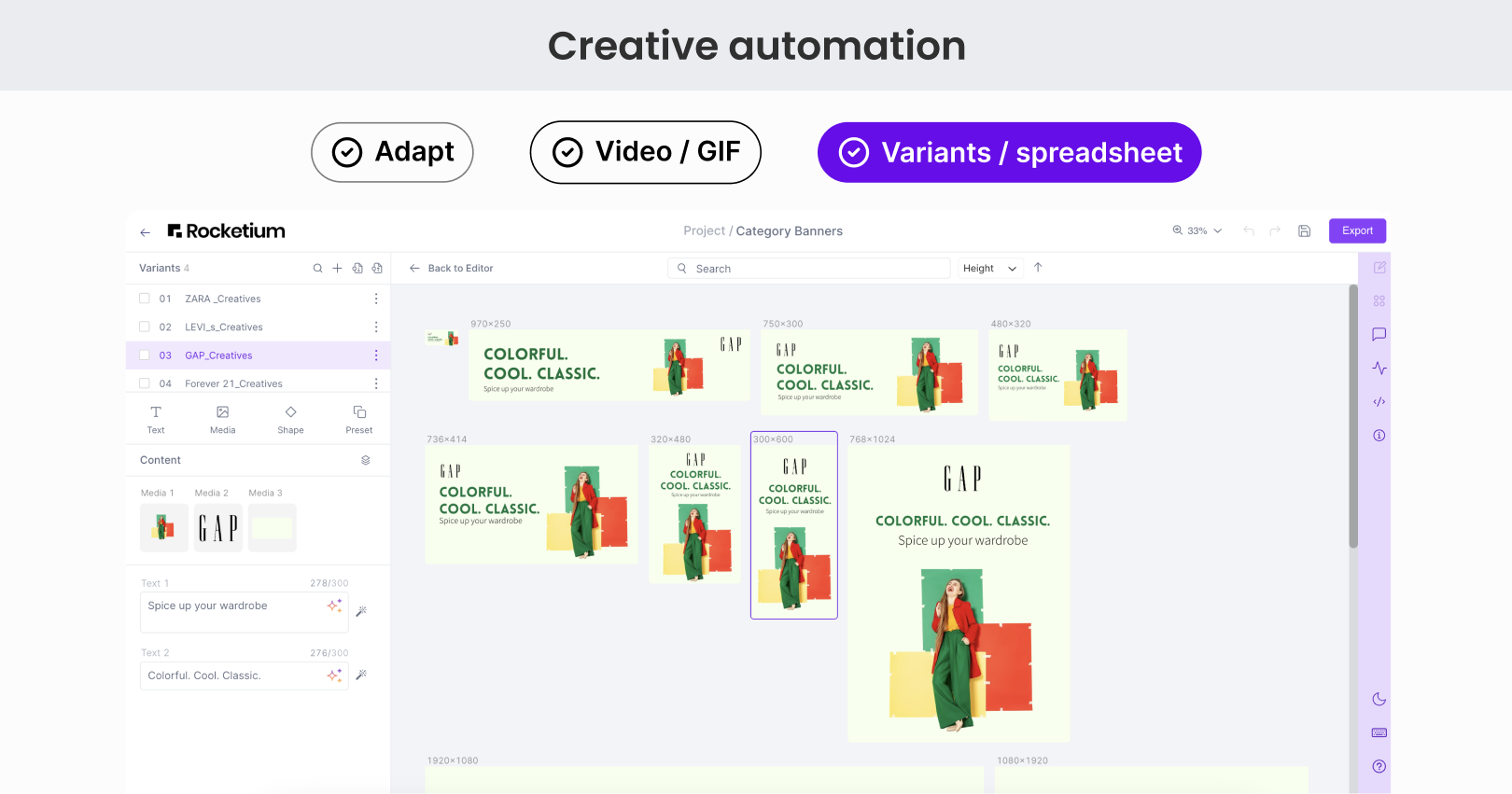Open the activity pulse icon in right sidebar
The height and width of the screenshot is (794, 1512).
click(x=1379, y=369)
